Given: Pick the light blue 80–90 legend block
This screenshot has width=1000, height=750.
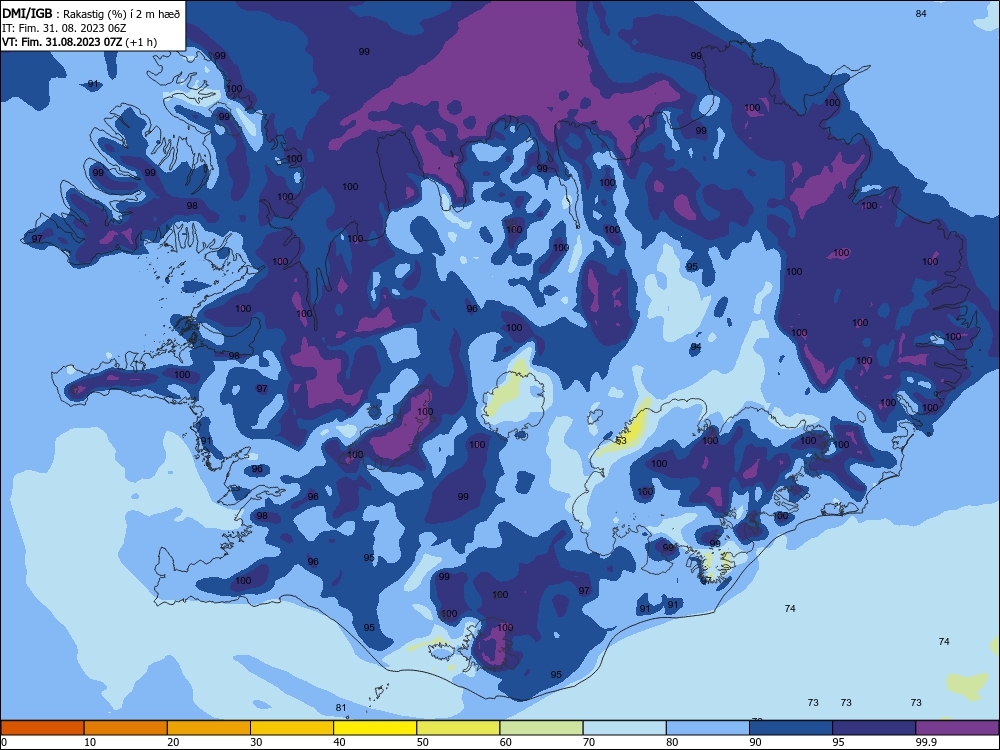Looking at the screenshot, I should pyautogui.click(x=708, y=728).
